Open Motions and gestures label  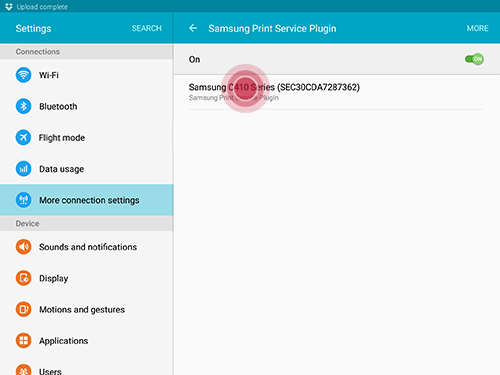click(82, 310)
